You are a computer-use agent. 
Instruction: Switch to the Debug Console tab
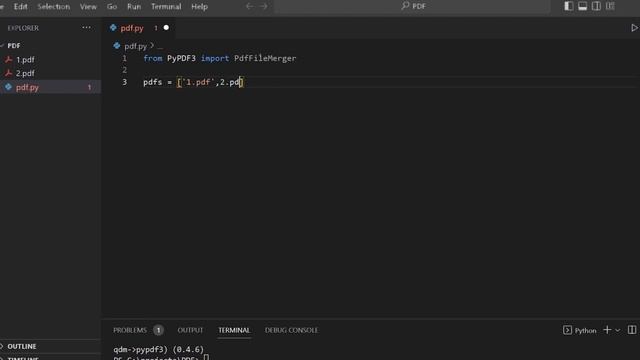(x=291, y=330)
